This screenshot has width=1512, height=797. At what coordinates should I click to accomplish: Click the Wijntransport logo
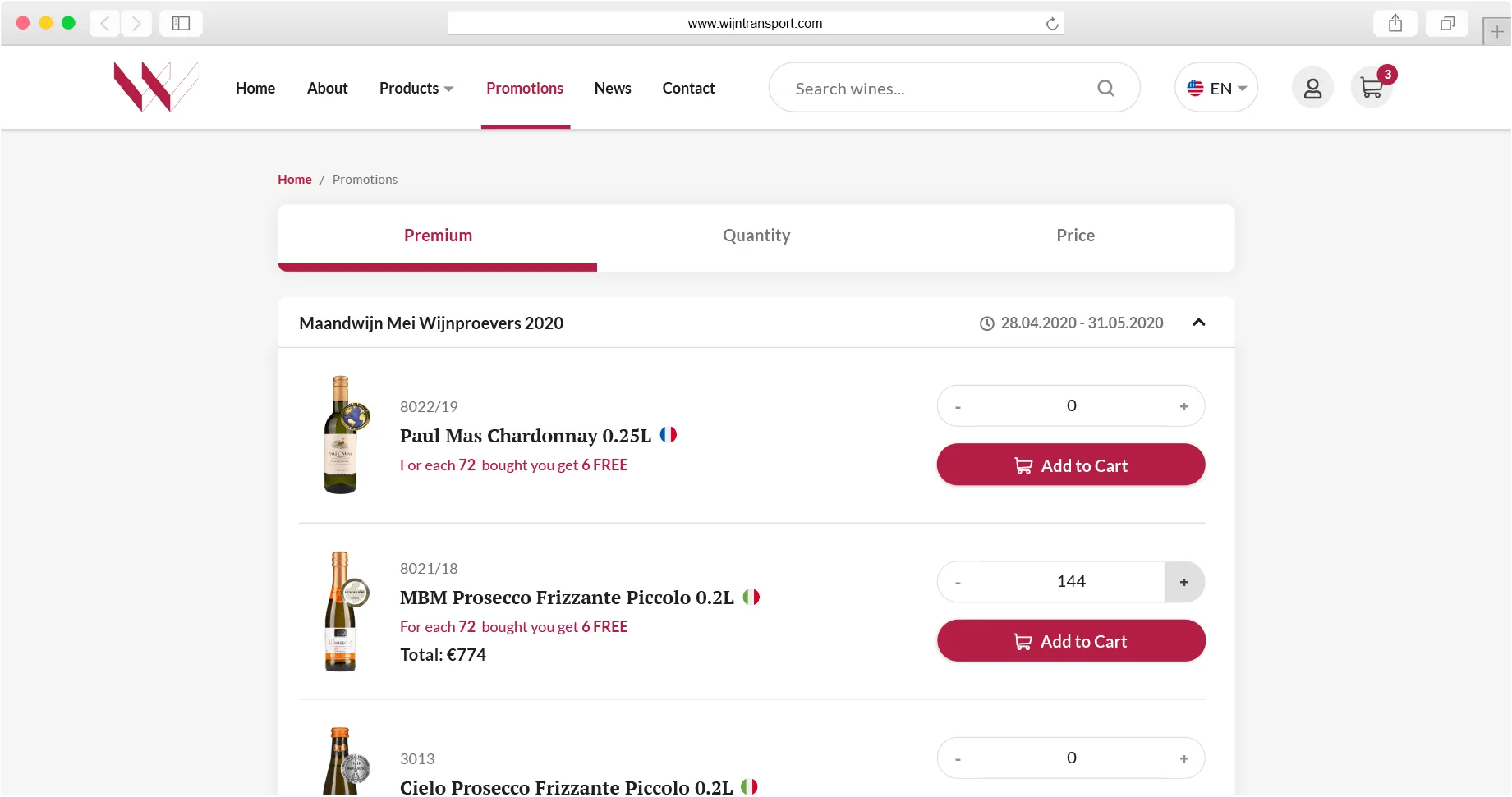(156, 86)
